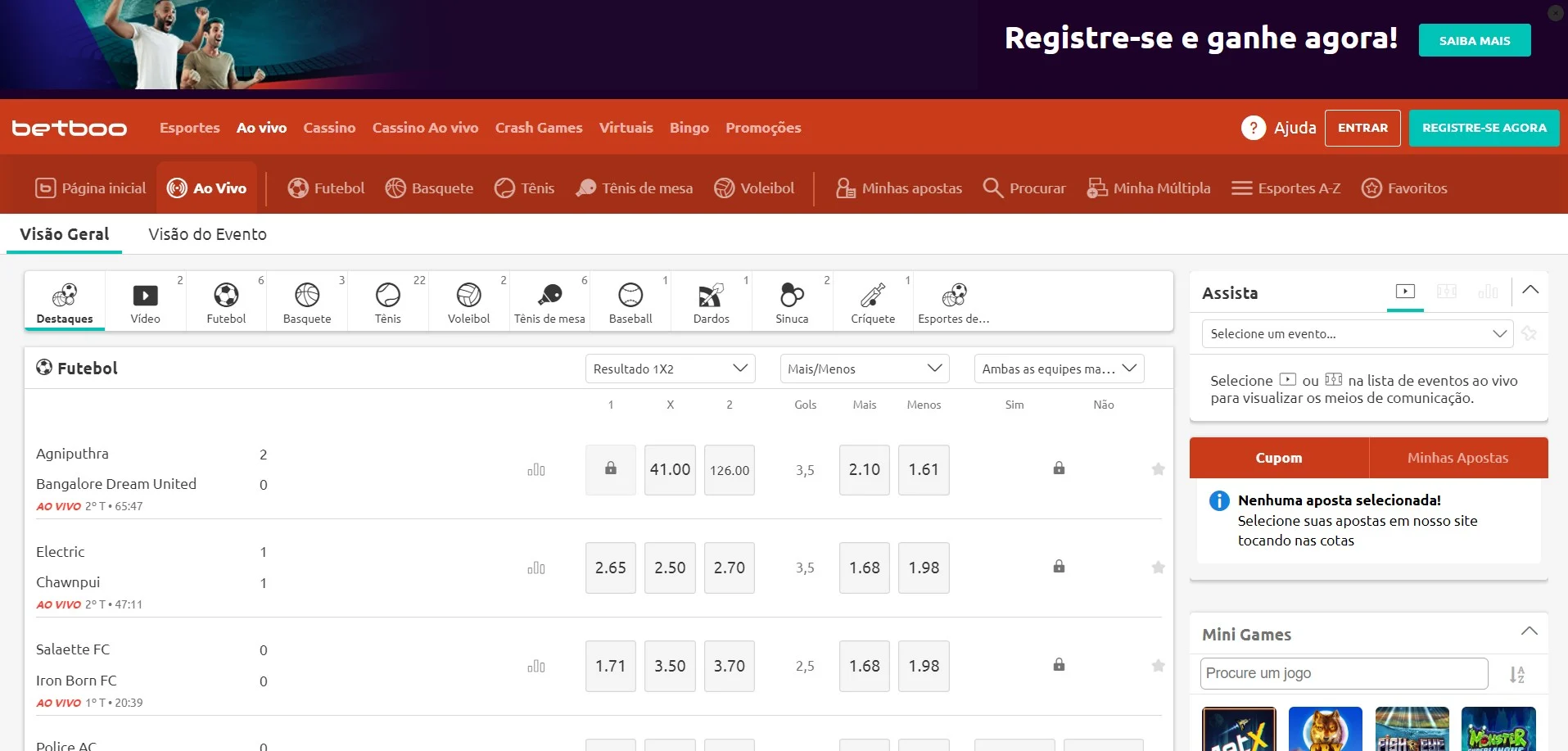Open the Procurar search option

click(x=1024, y=188)
